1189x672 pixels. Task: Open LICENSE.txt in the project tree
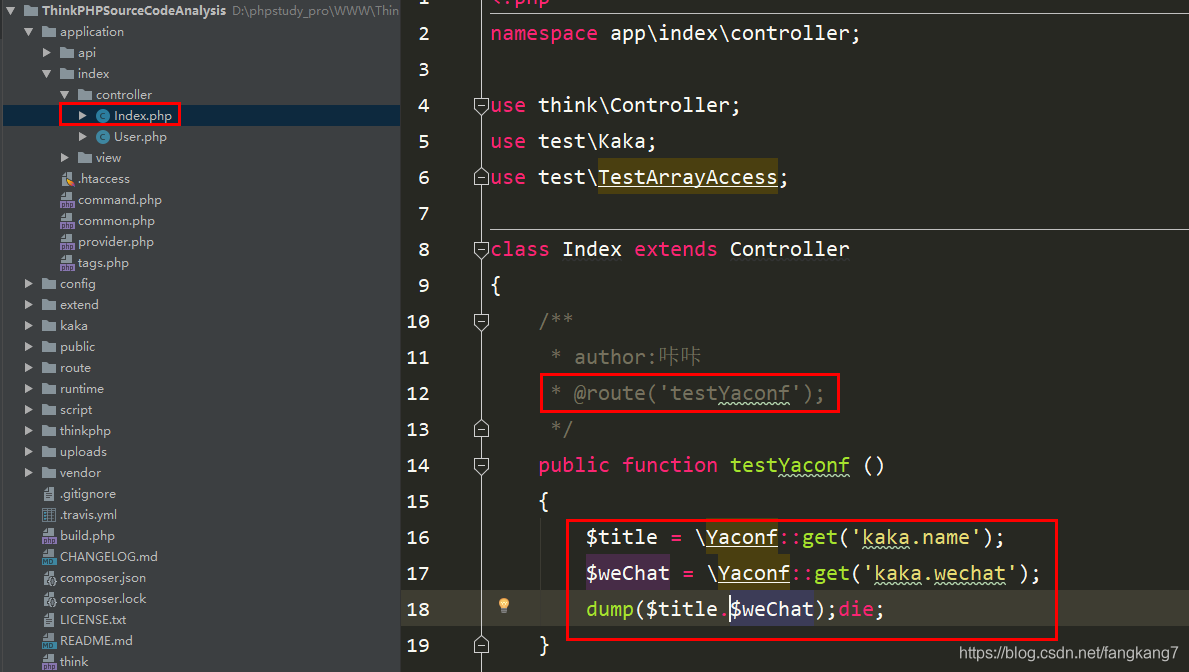(x=93, y=620)
